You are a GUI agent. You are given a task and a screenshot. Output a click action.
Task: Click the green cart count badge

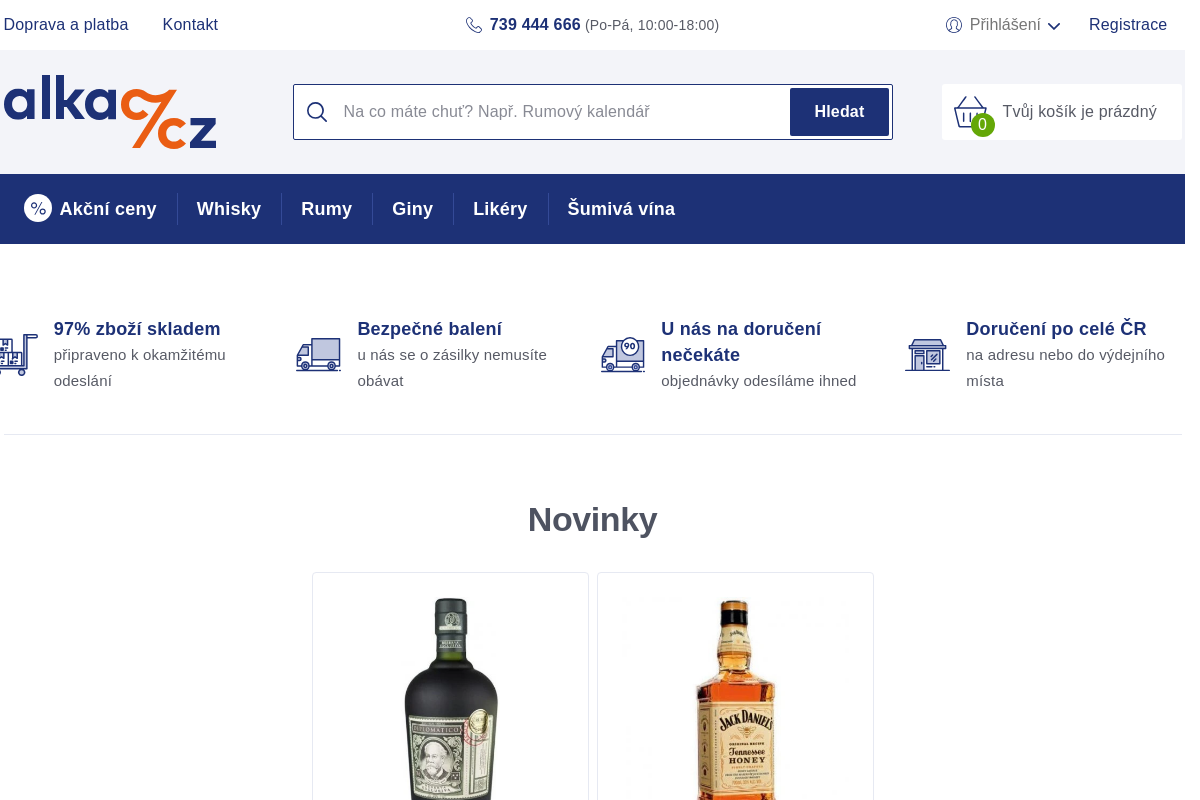[983, 125]
